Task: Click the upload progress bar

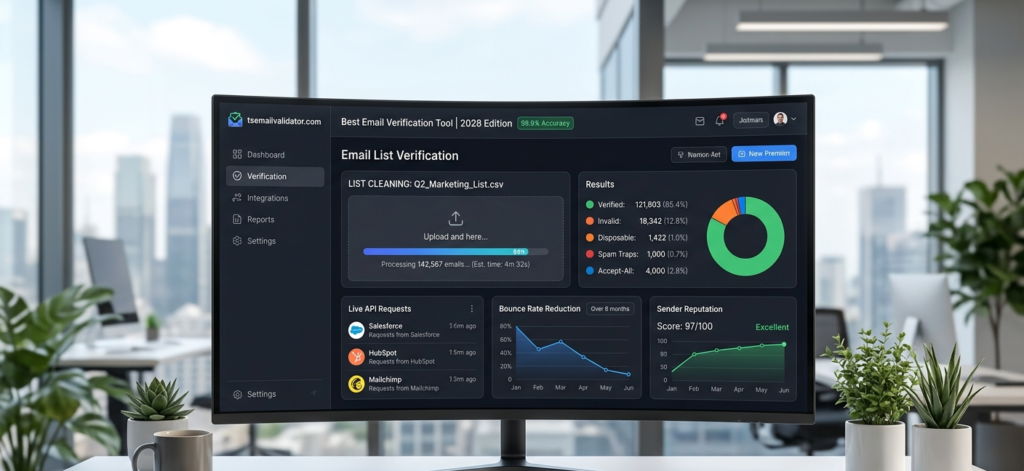Action: point(455,252)
